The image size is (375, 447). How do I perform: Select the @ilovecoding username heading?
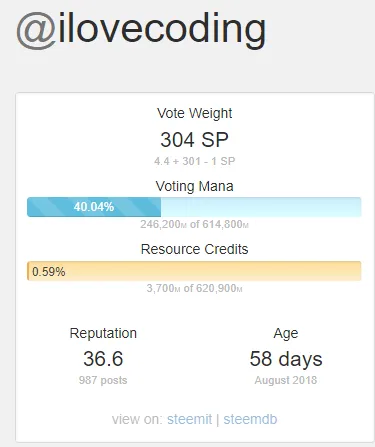pyautogui.click(x=141, y=31)
